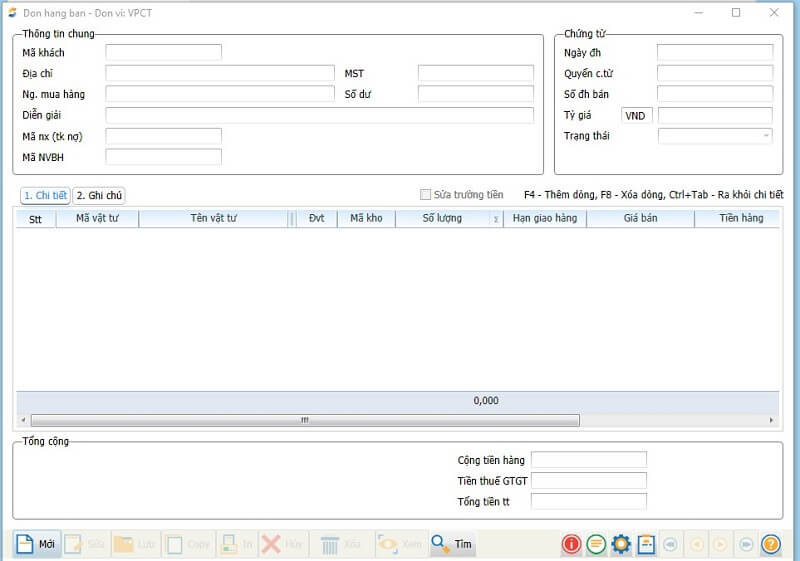Viewport: 800px width, 561px height.
Task: Switch to the 1. Chi tiết tab
Action: [x=45, y=195]
